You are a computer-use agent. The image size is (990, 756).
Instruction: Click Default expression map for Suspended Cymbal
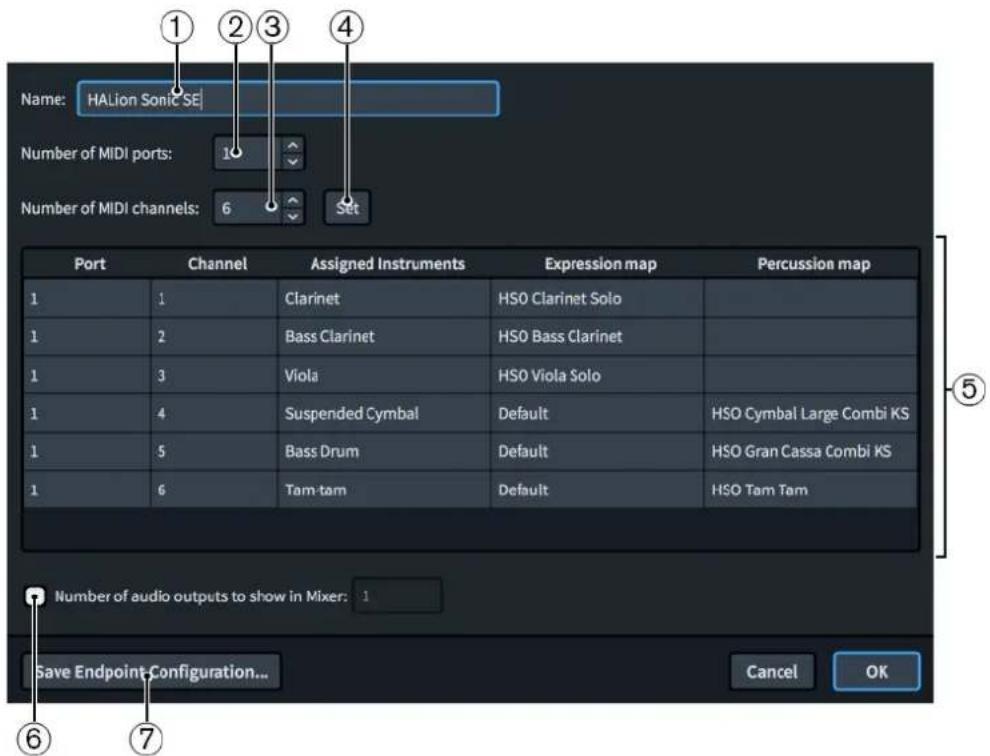597,413
